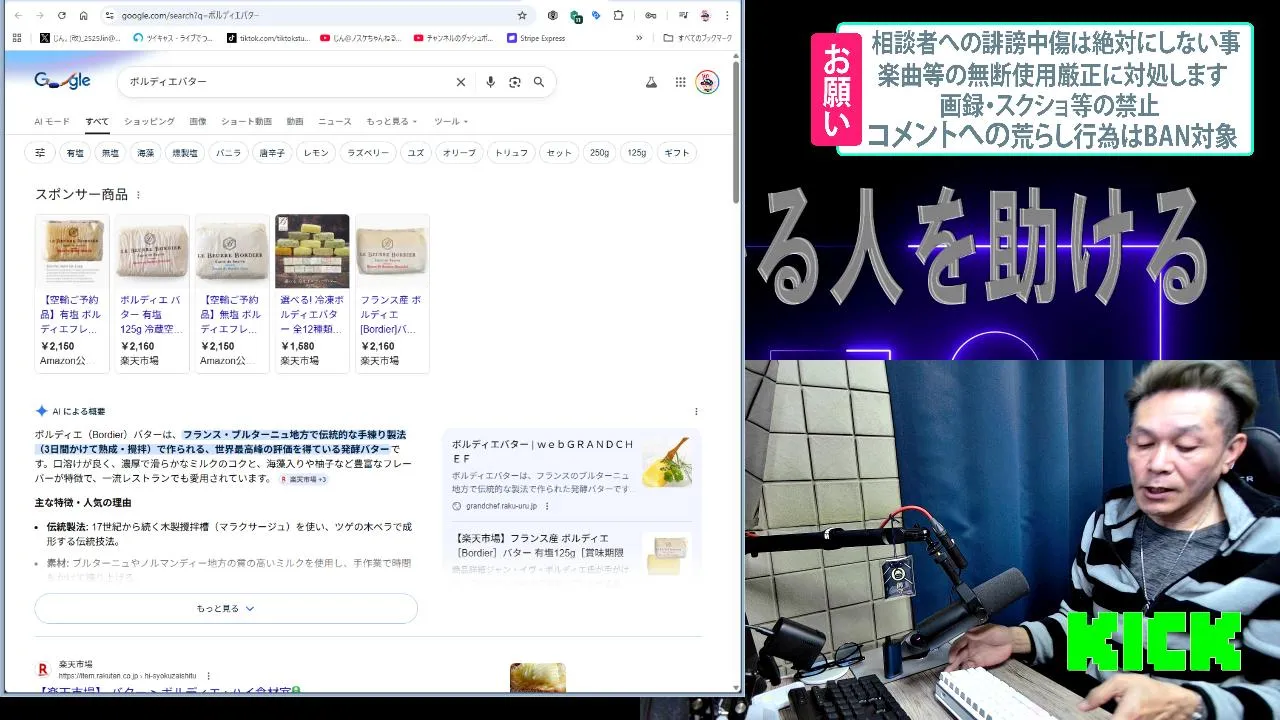Expand the もっと見る search category dropdown
This screenshot has height=720, width=1280.
[x=391, y=121]
